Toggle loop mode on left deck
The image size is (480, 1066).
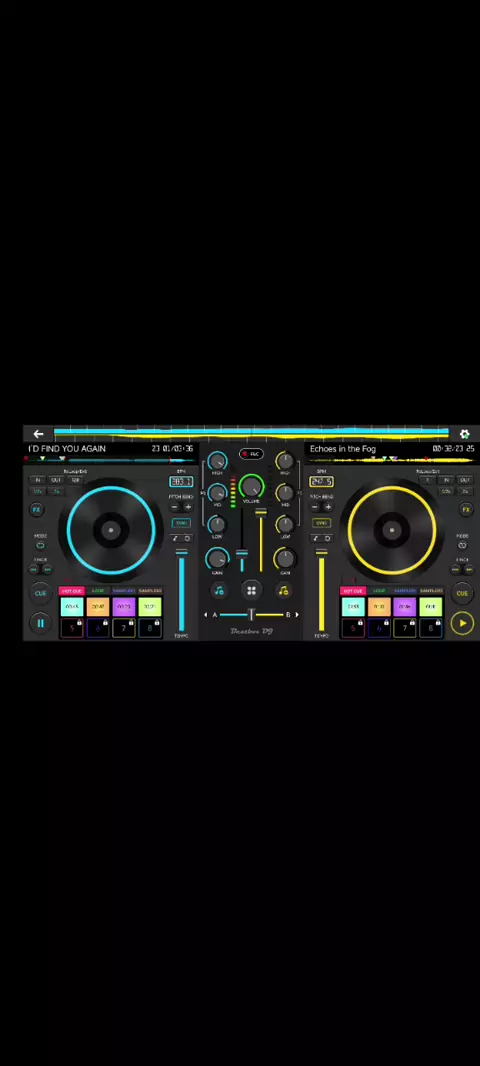40,545
